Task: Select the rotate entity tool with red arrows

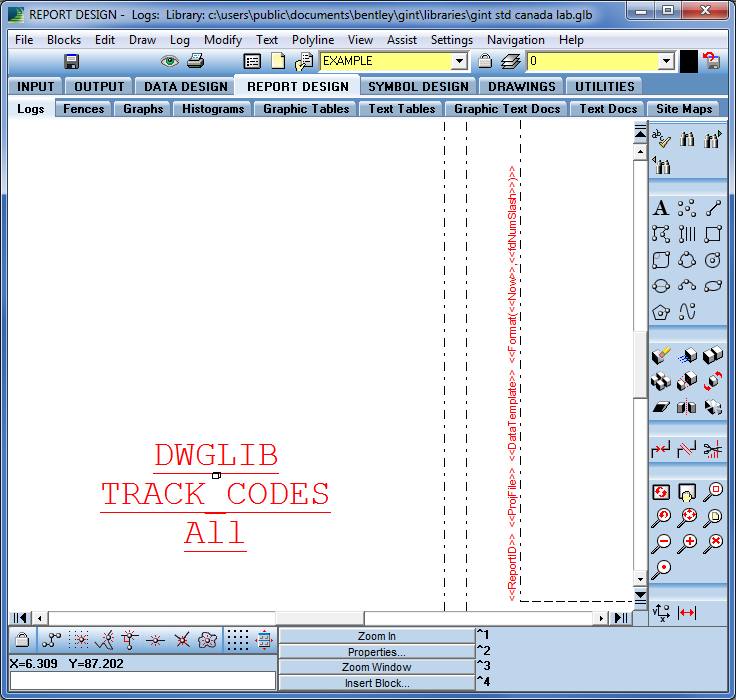Action: pos(713,381)
